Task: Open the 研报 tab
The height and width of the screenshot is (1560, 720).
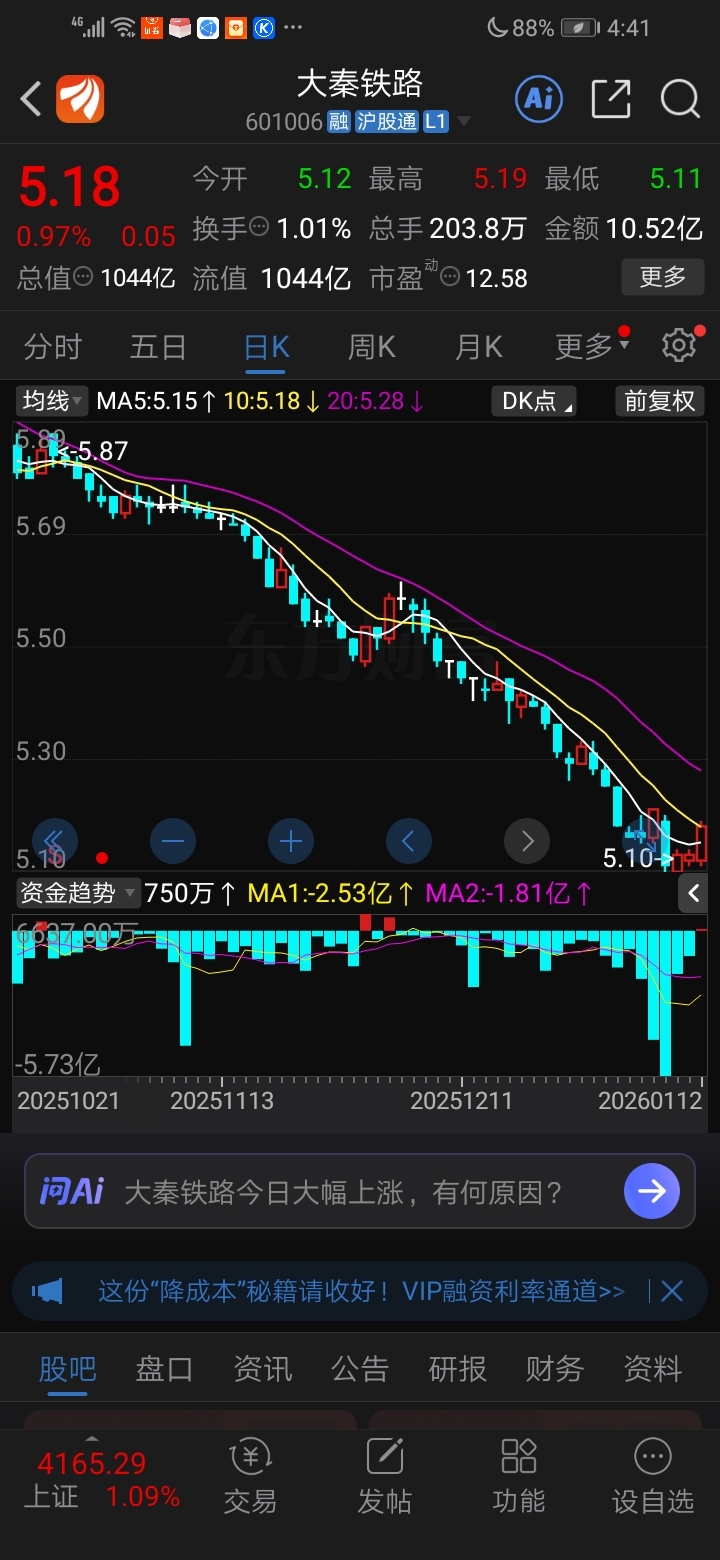Action: tap(458, 1368)
